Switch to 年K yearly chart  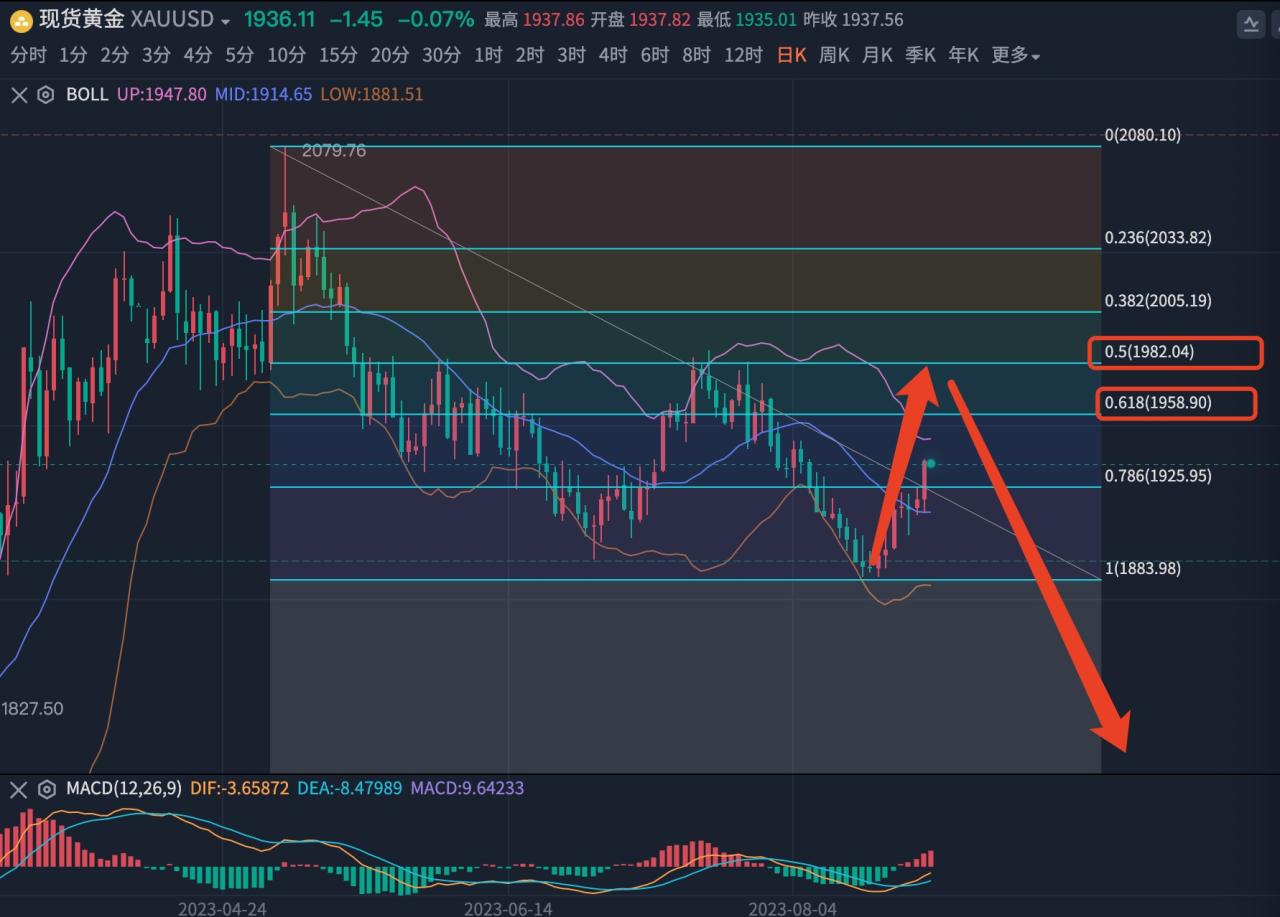[963, 56]
